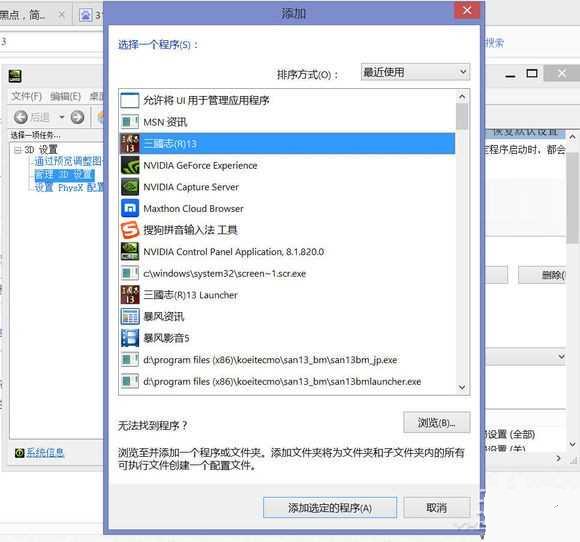Open the 系统信息 link
580x542 pixels.
pyautogui.click(x=45, y=452)
